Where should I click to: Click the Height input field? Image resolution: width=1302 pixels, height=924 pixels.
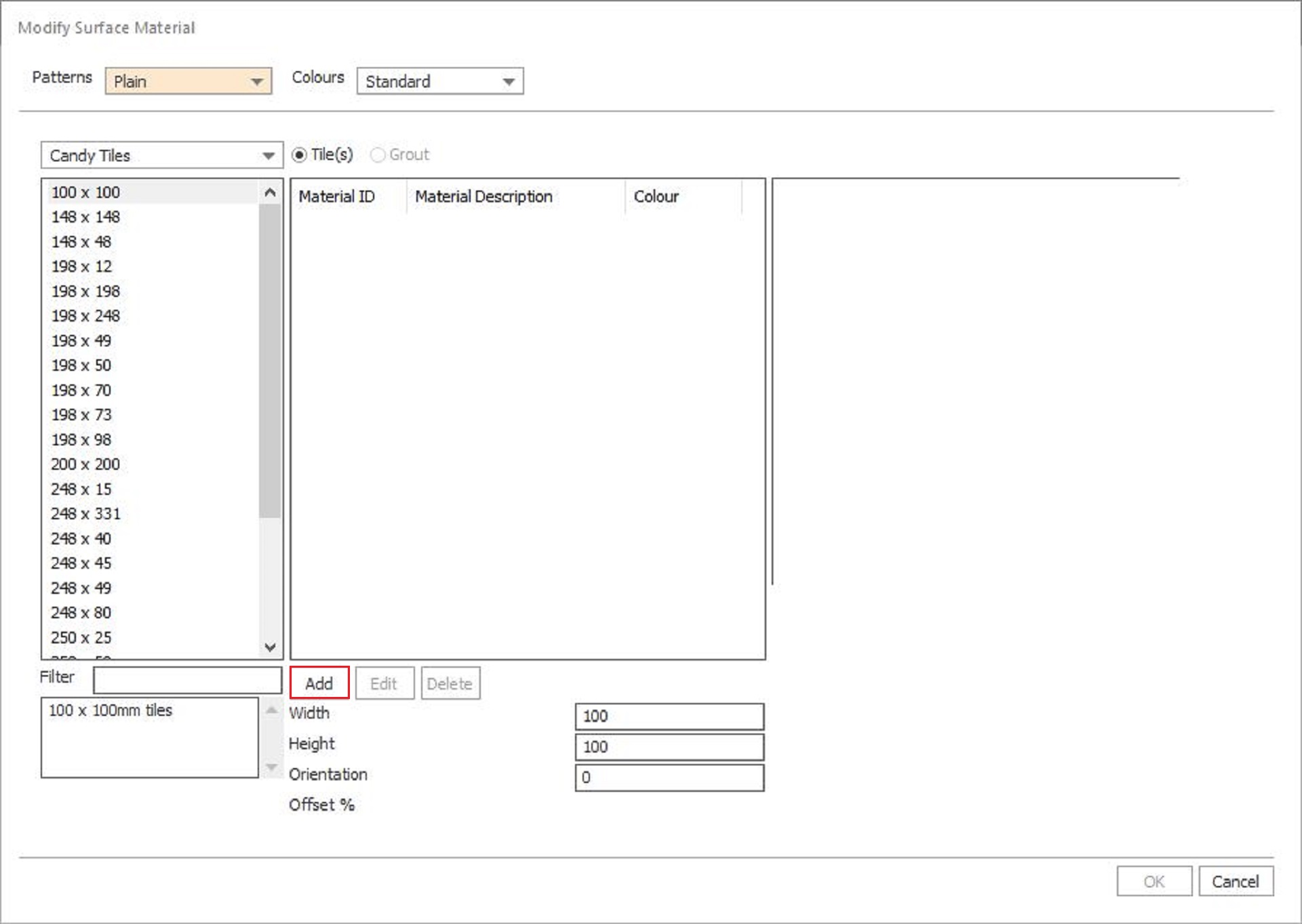(x=669, y=746)
